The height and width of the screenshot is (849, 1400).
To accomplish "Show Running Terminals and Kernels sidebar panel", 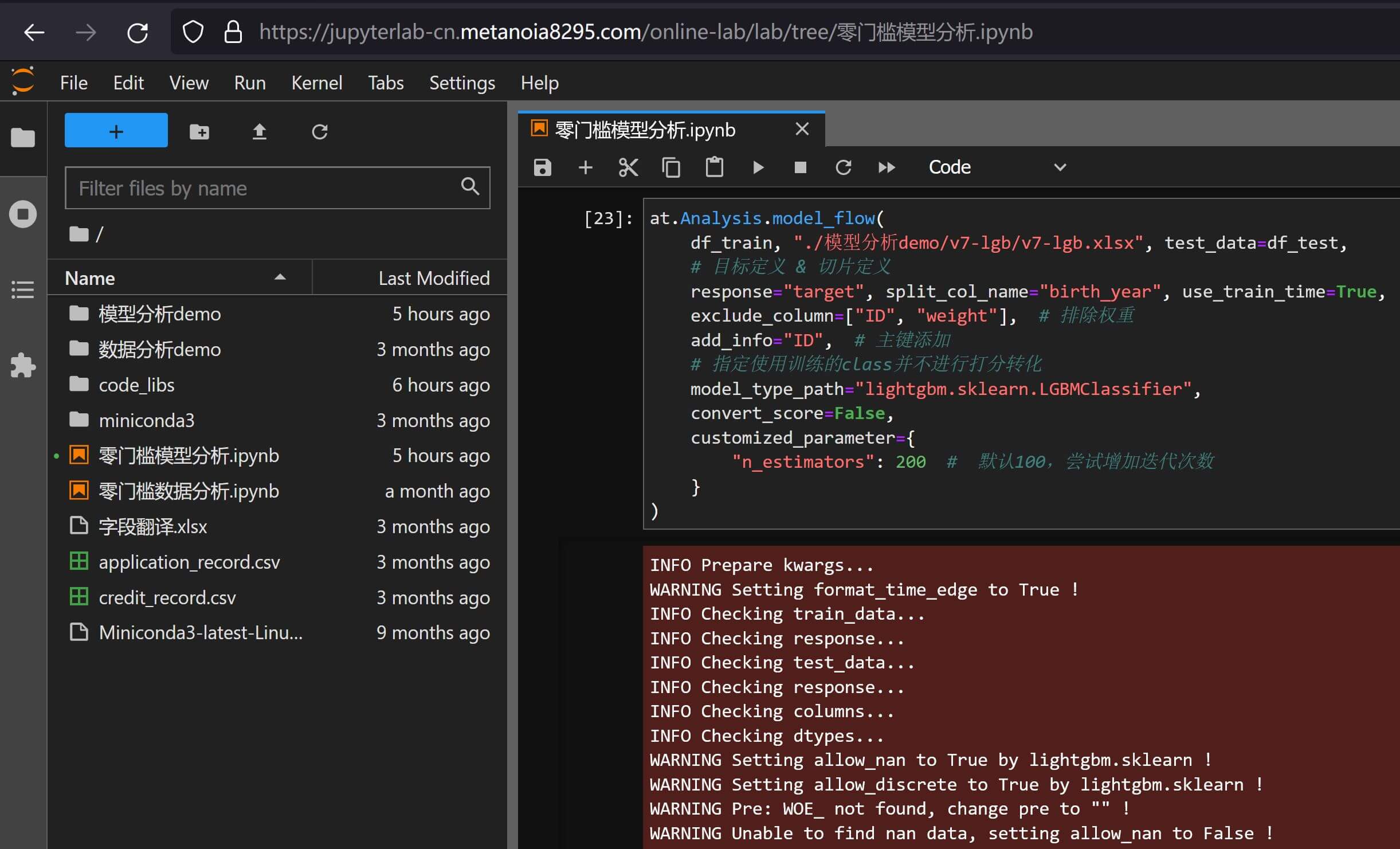I will [23, 214].
